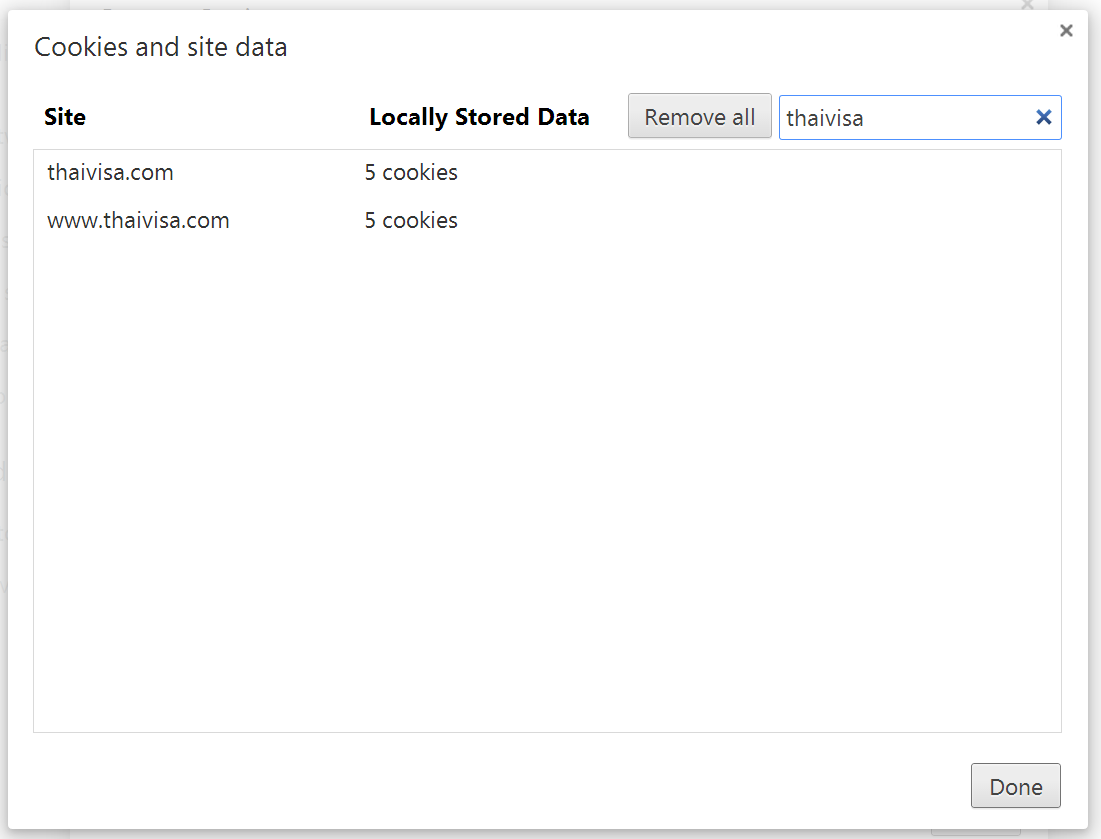
Task: Click the empty footer area left of Done
Action: click(x=492, y=786)
